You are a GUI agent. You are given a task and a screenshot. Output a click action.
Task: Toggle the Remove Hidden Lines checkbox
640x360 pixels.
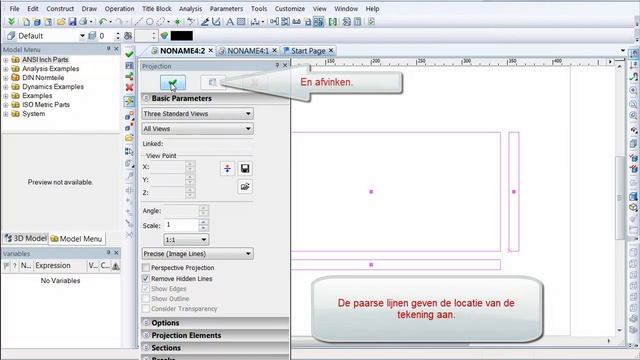pyautogui.click(x=146, y=279)
